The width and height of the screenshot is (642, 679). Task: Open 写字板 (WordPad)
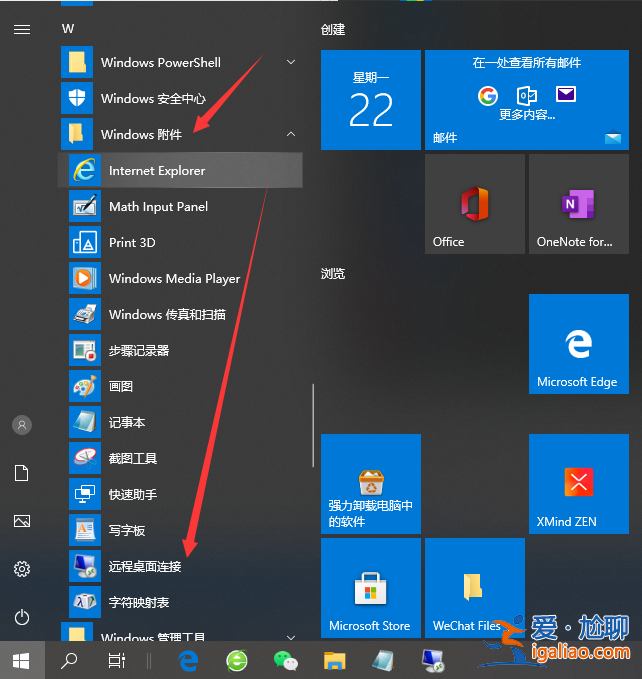click(180, 530)
